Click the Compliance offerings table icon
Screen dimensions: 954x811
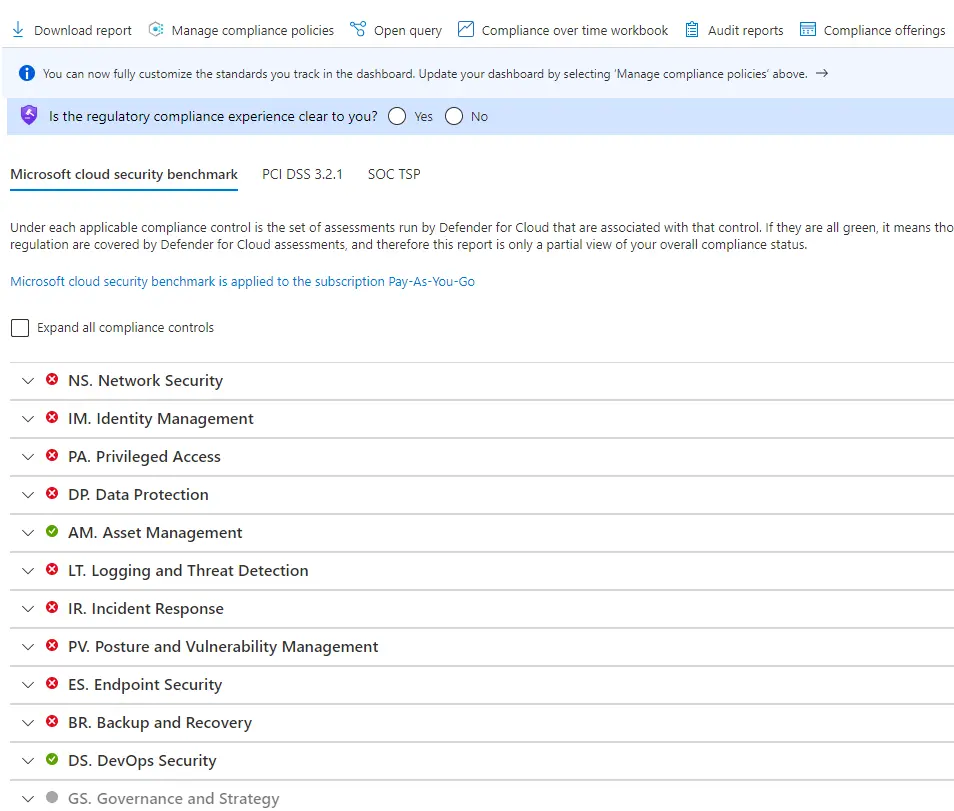[x=807, y=29]
